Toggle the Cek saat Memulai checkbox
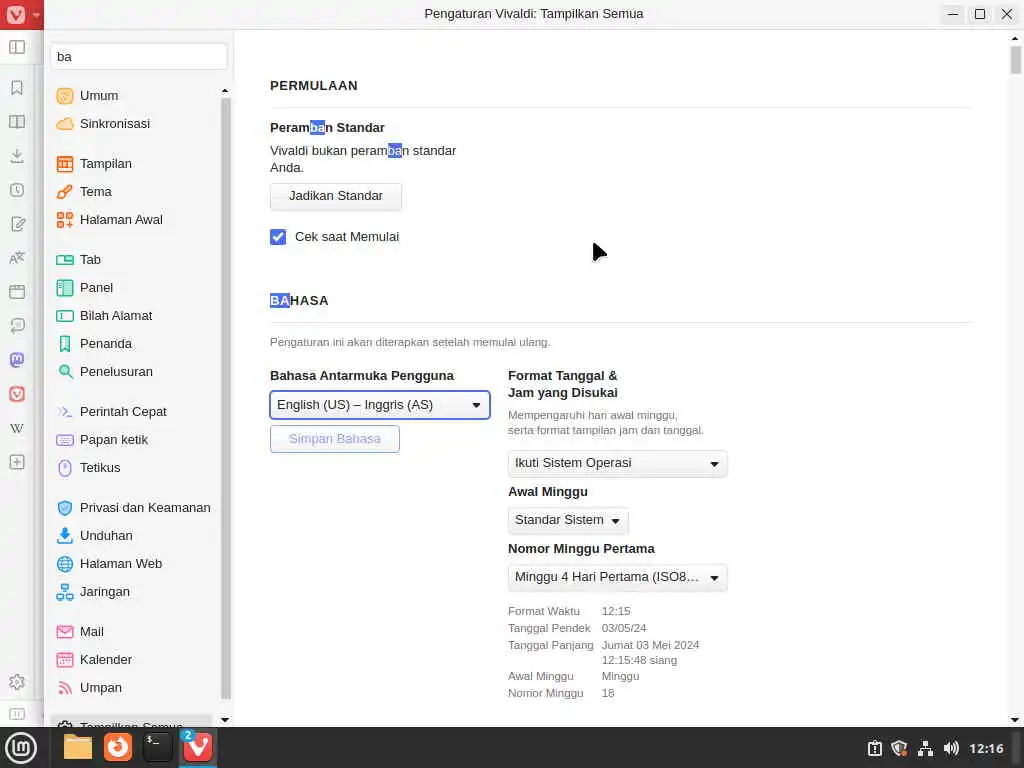Viewport: 1024px width, 768px height. 278,237
